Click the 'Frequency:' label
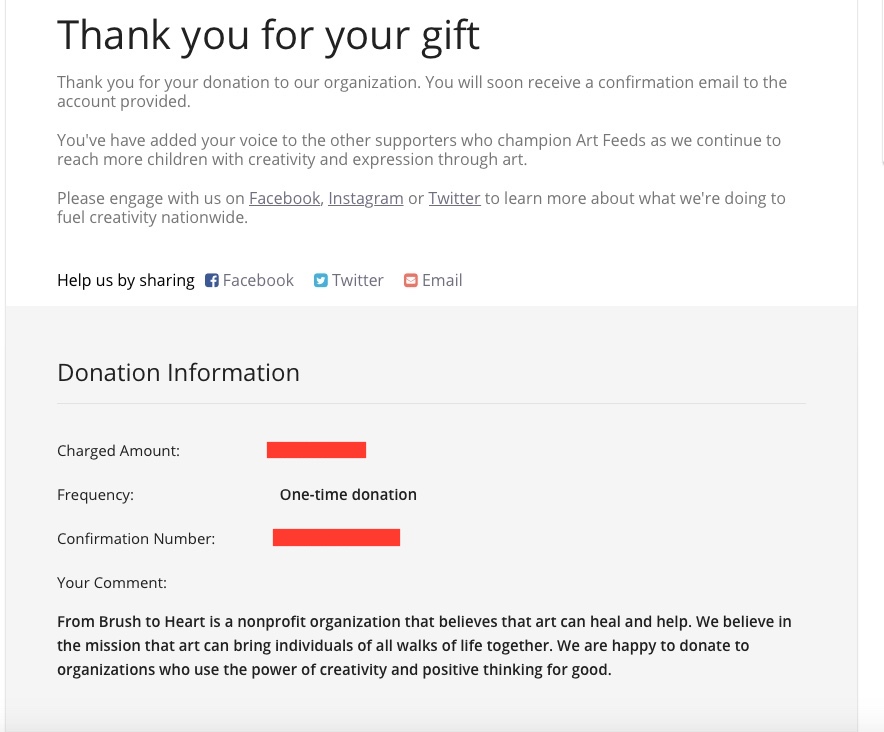 [x=95, y=495]
